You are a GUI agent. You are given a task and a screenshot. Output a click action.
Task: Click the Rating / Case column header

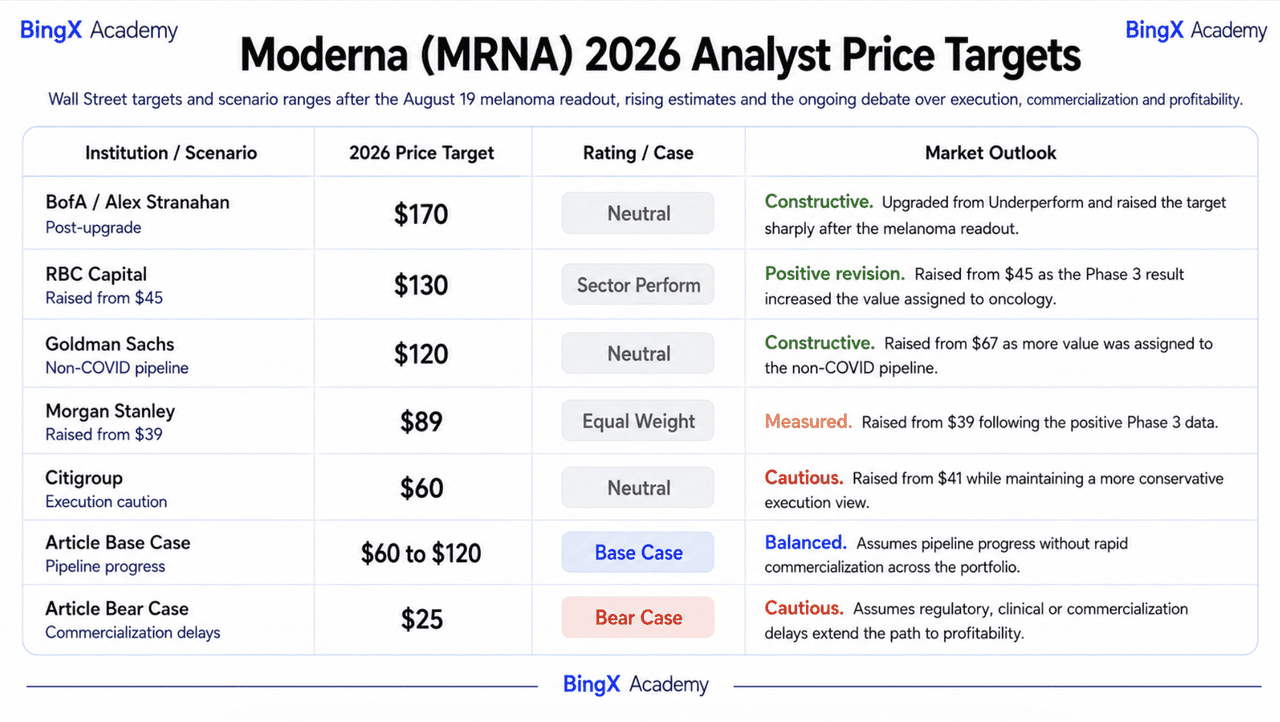(638, 153)
